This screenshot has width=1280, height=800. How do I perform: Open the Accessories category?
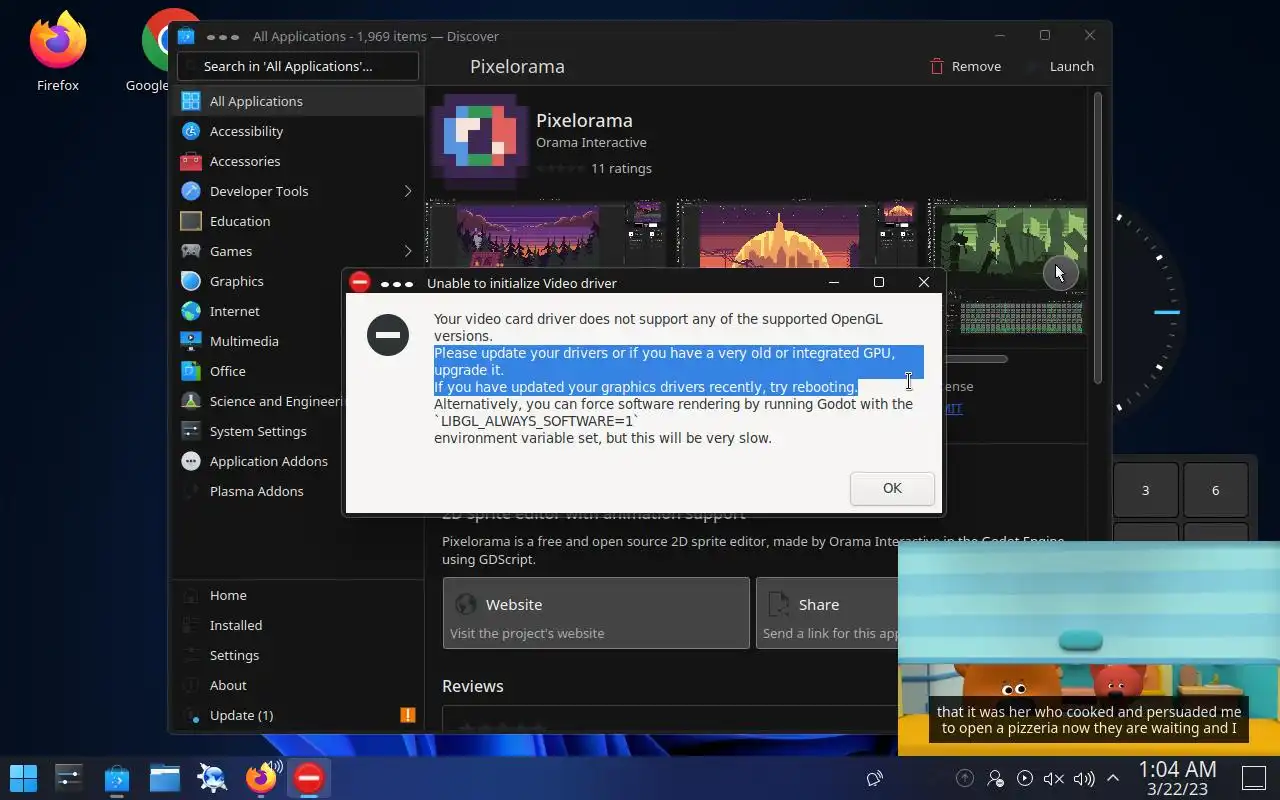pos(297,161)
